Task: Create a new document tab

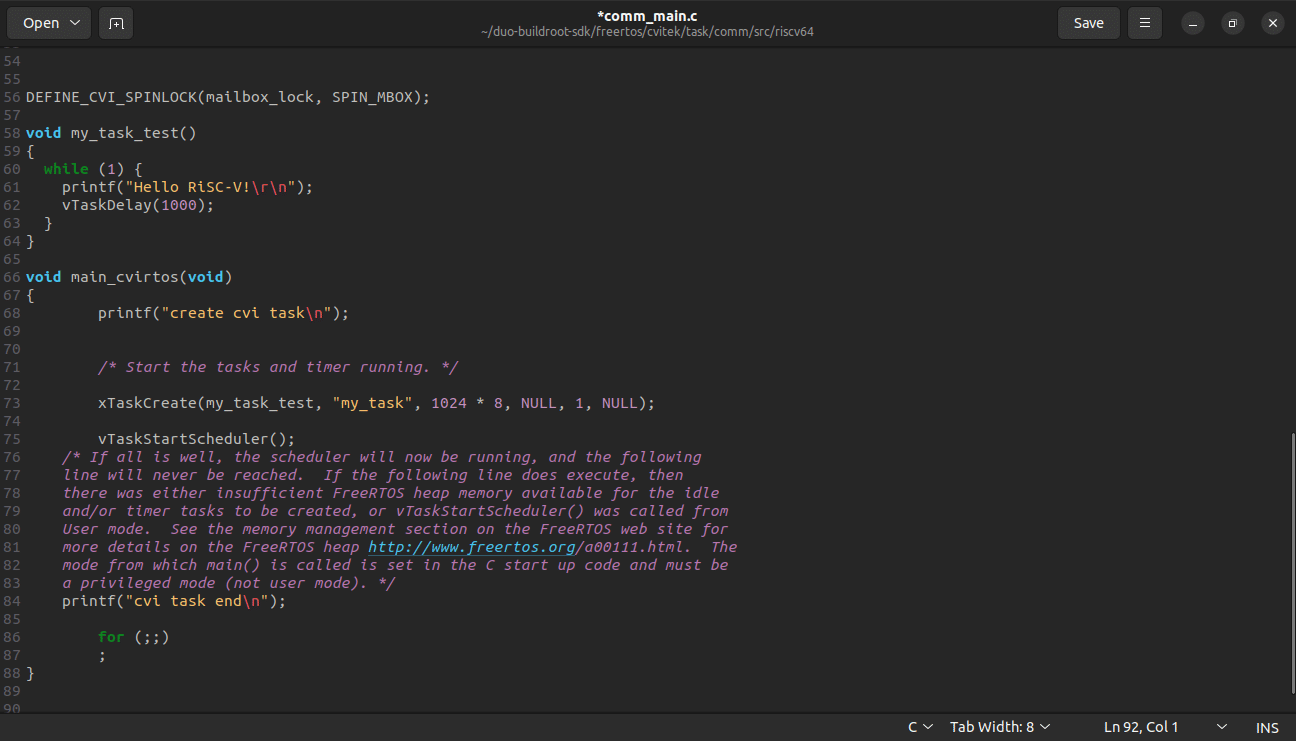Action: tap(116, 23)
